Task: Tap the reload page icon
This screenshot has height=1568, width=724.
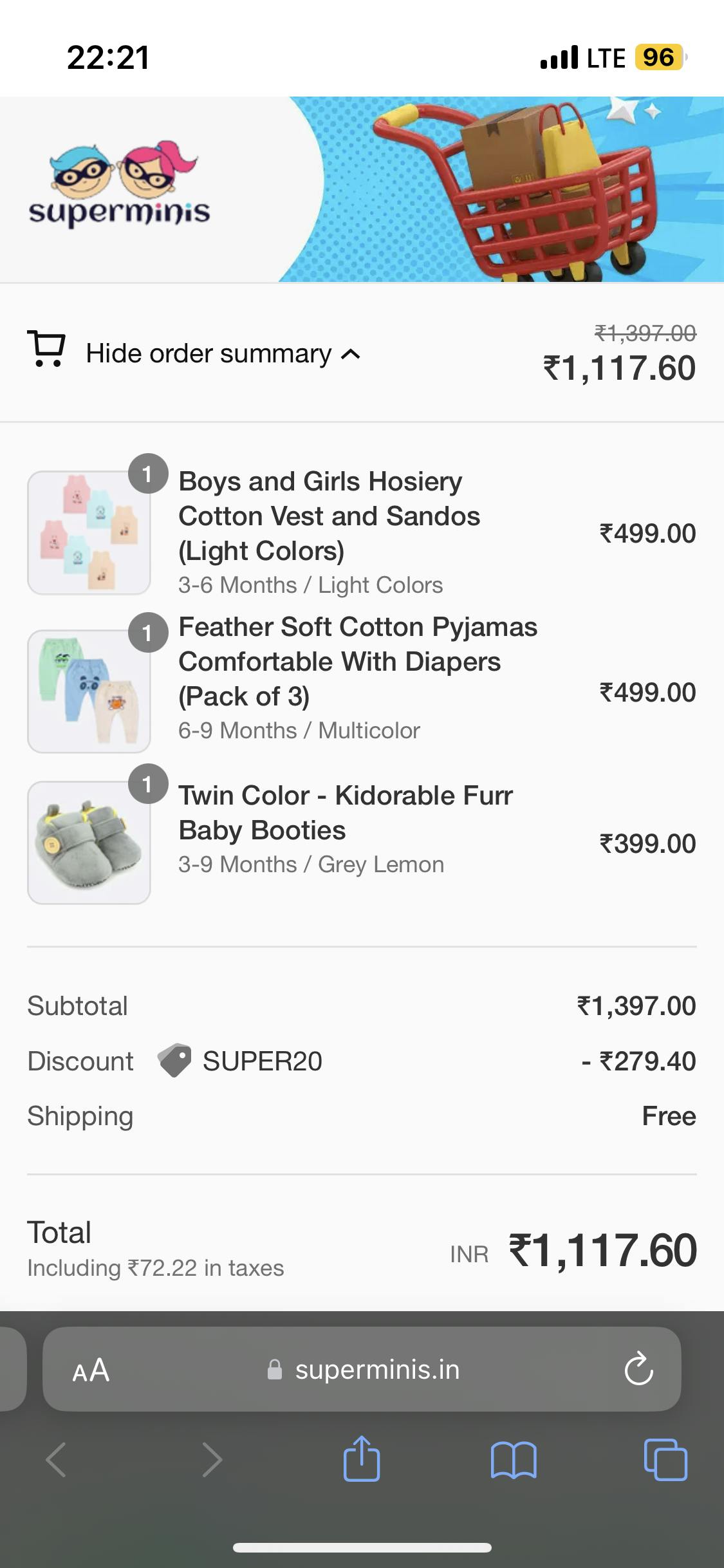Action: [638, 1369]
